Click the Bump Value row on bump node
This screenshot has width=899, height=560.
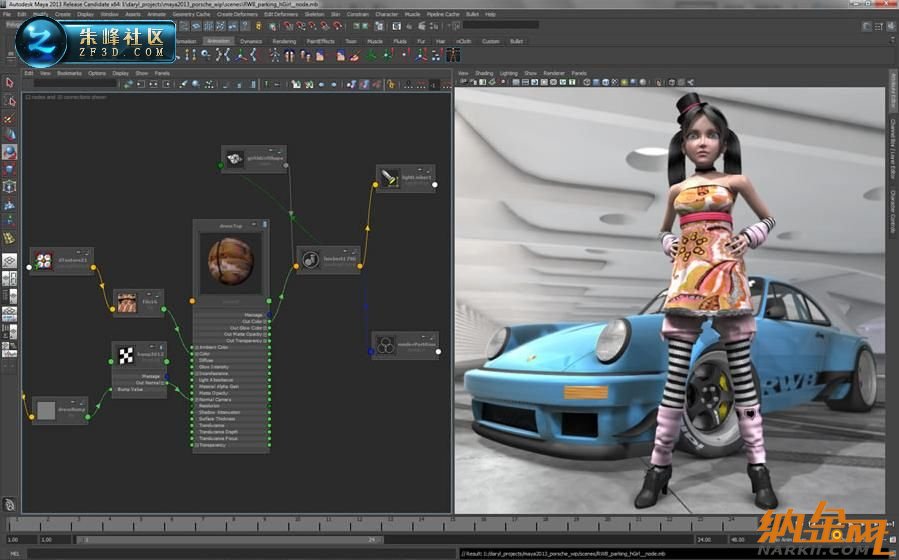pyautogui.click(x=139, y=389)
